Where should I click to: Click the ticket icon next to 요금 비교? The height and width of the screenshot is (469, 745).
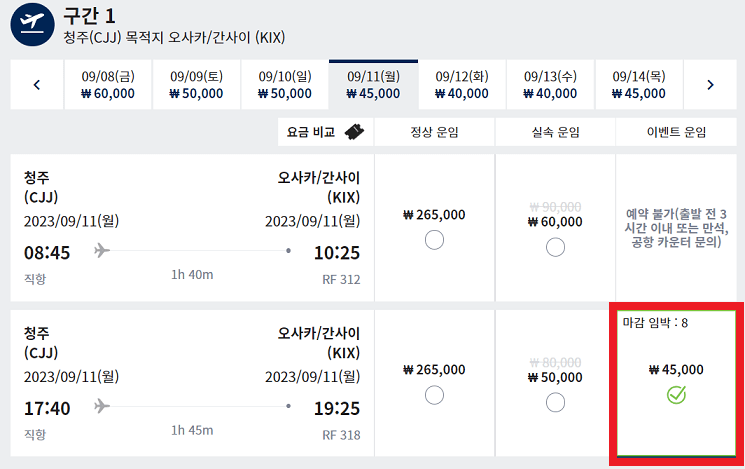point(353,132)
